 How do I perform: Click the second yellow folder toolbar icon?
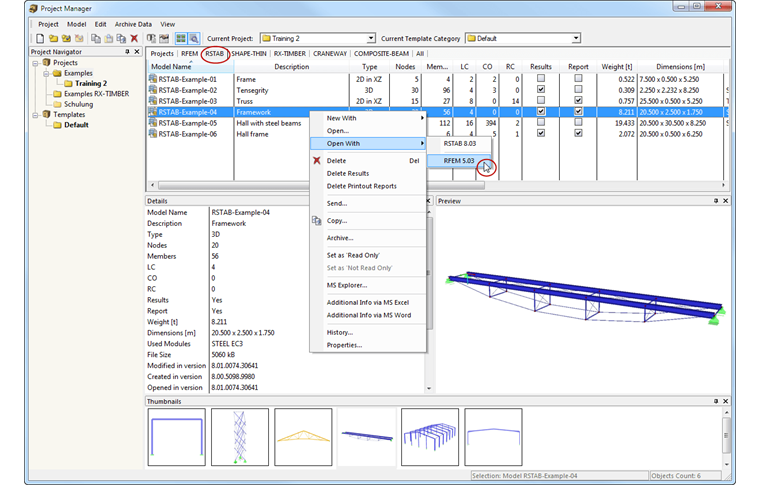(x=66, y=38)
